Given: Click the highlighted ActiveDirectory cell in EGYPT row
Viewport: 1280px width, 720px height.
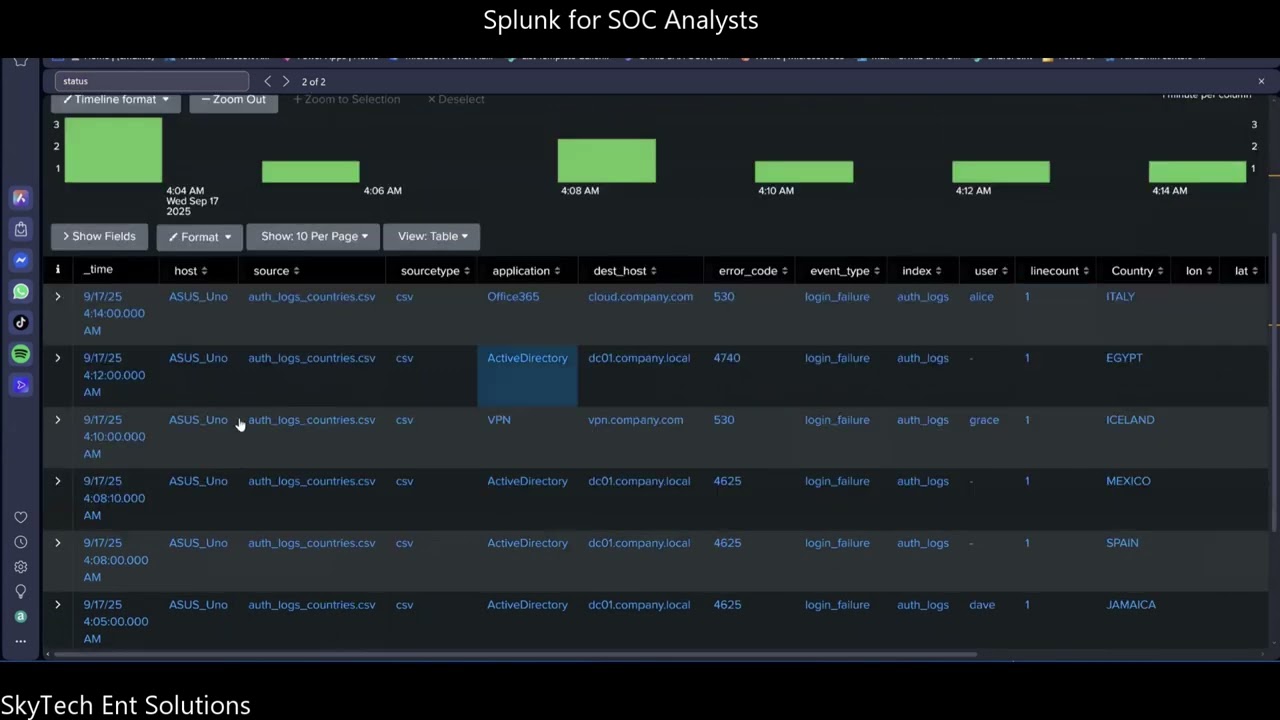Looking at the screenshot, I should (x=527, y=376).
